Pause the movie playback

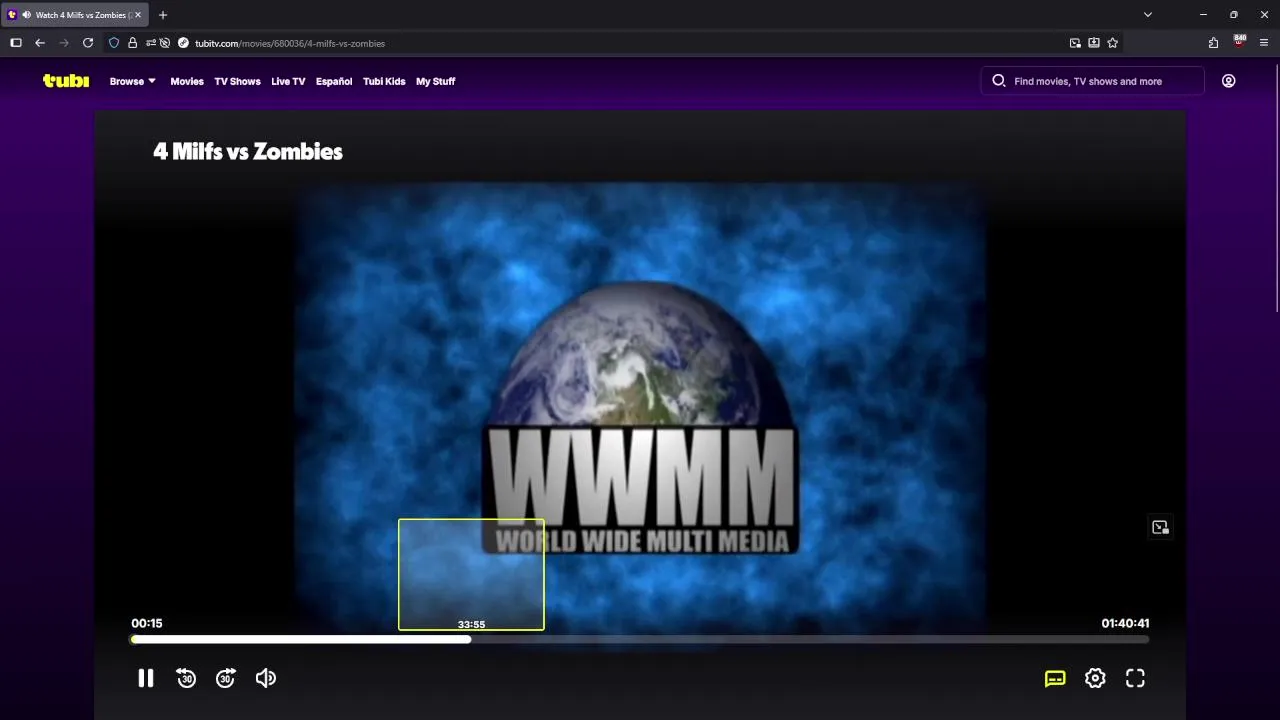[146, 678]
